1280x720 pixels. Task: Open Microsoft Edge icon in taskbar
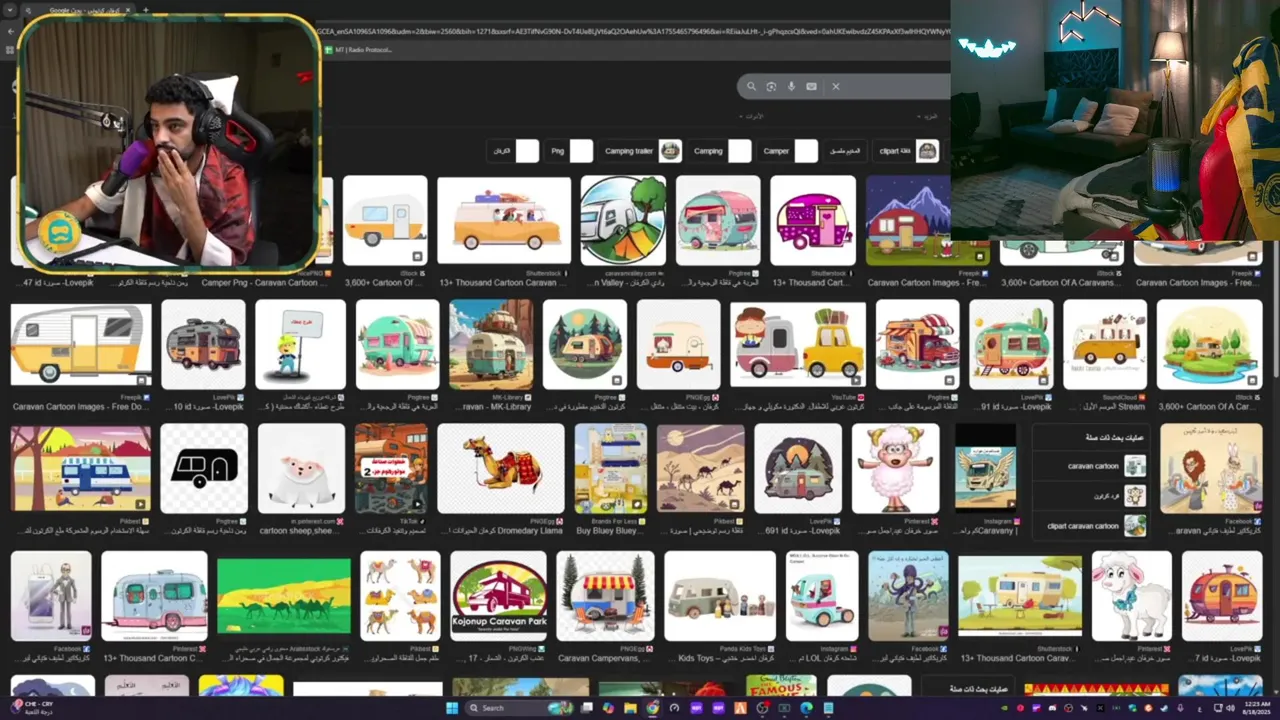(x=806, y=708)
